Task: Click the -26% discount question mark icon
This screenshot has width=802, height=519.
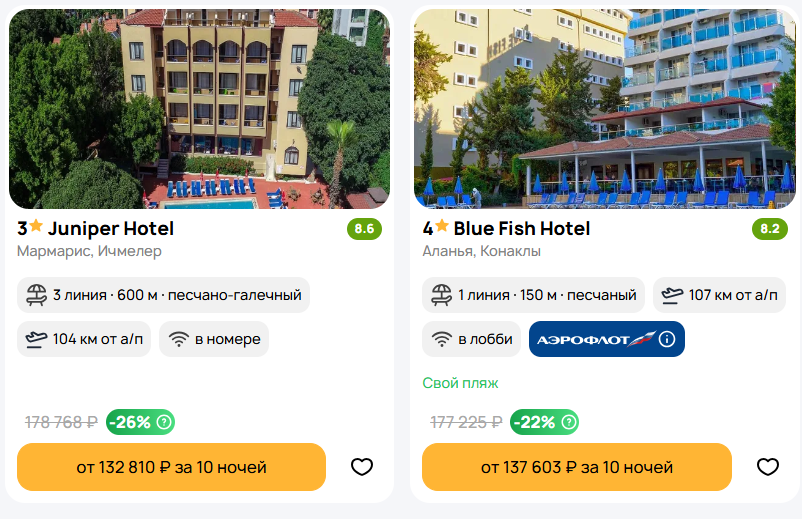Action: point(164,422)
